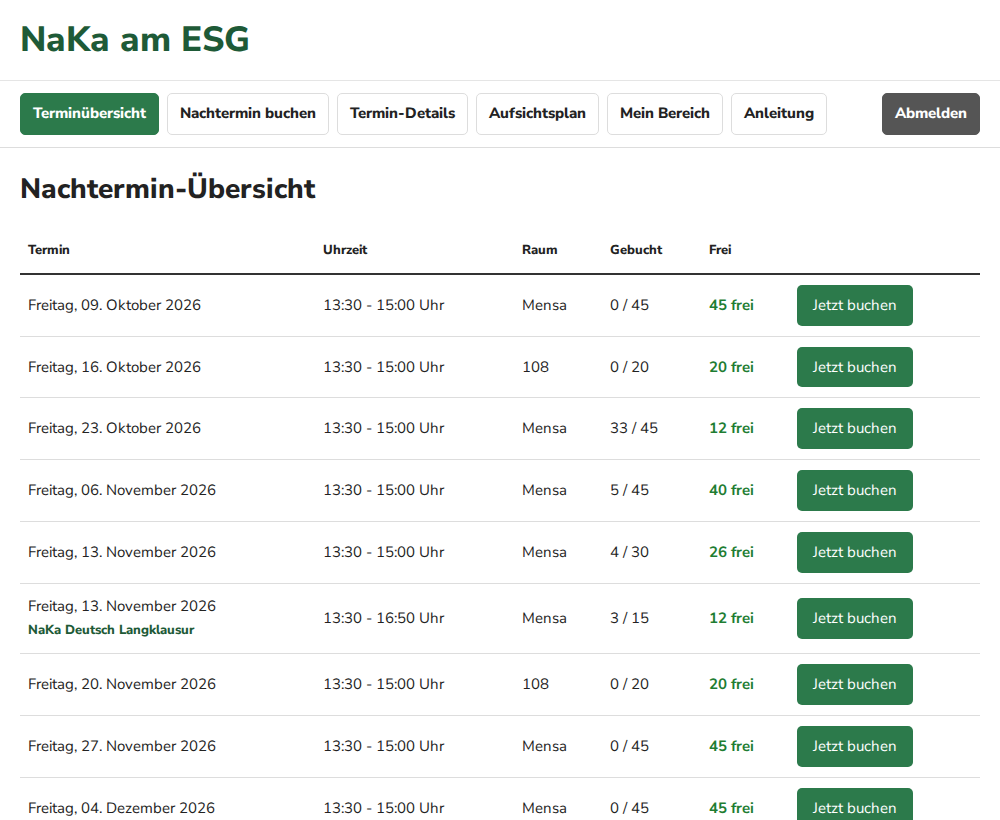
Task: Click the 5 / 45 booked count
Action: (x=629, y=490)
